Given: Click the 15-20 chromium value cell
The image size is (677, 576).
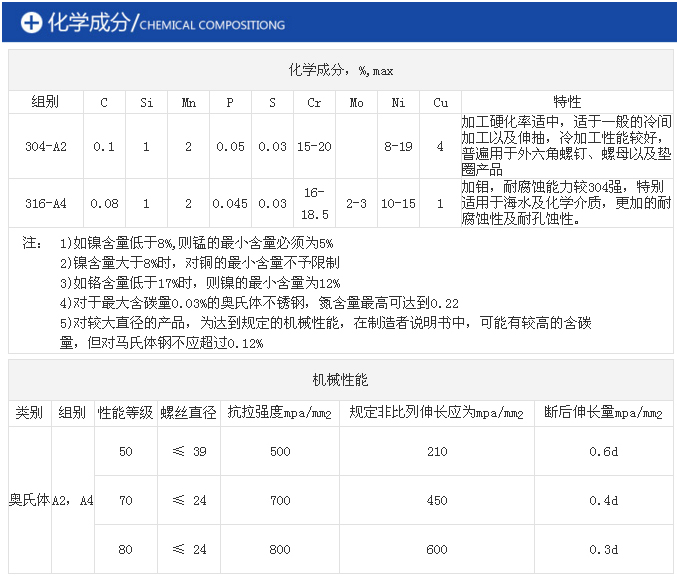Looking at the screenshot, I should [x=314, y=146].
